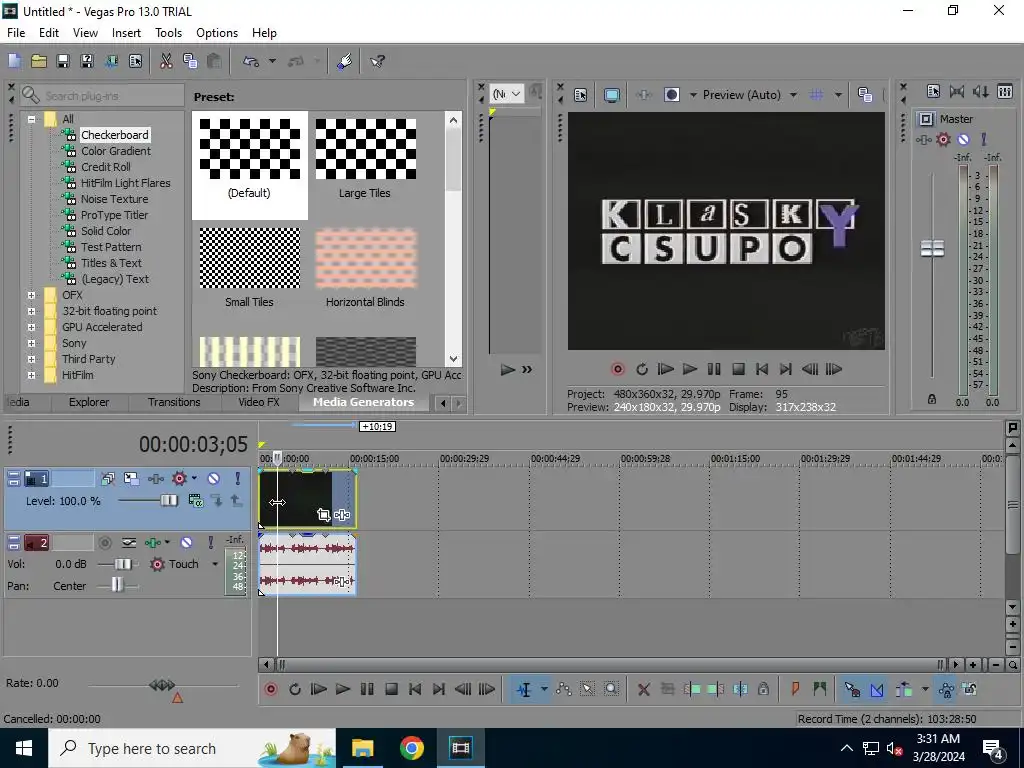Click the Properties icon in main toolbar
This screenshot has height=768, width=1024.
click(x=135, y=61)
